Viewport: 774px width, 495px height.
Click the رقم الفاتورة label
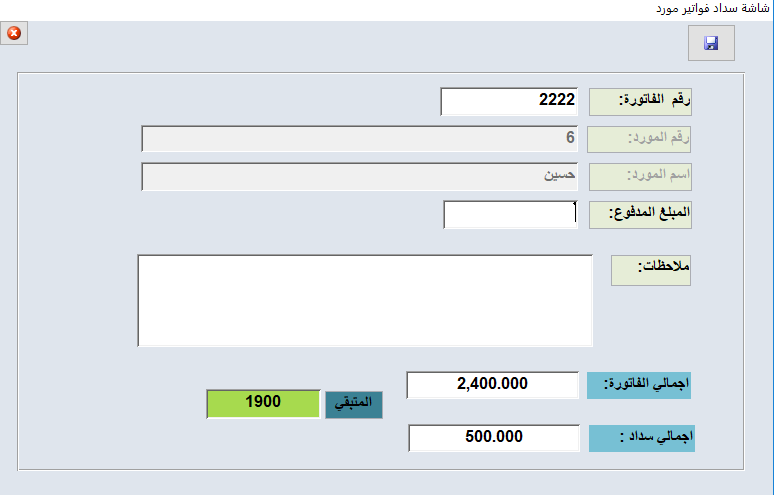(x=640, y=102)
